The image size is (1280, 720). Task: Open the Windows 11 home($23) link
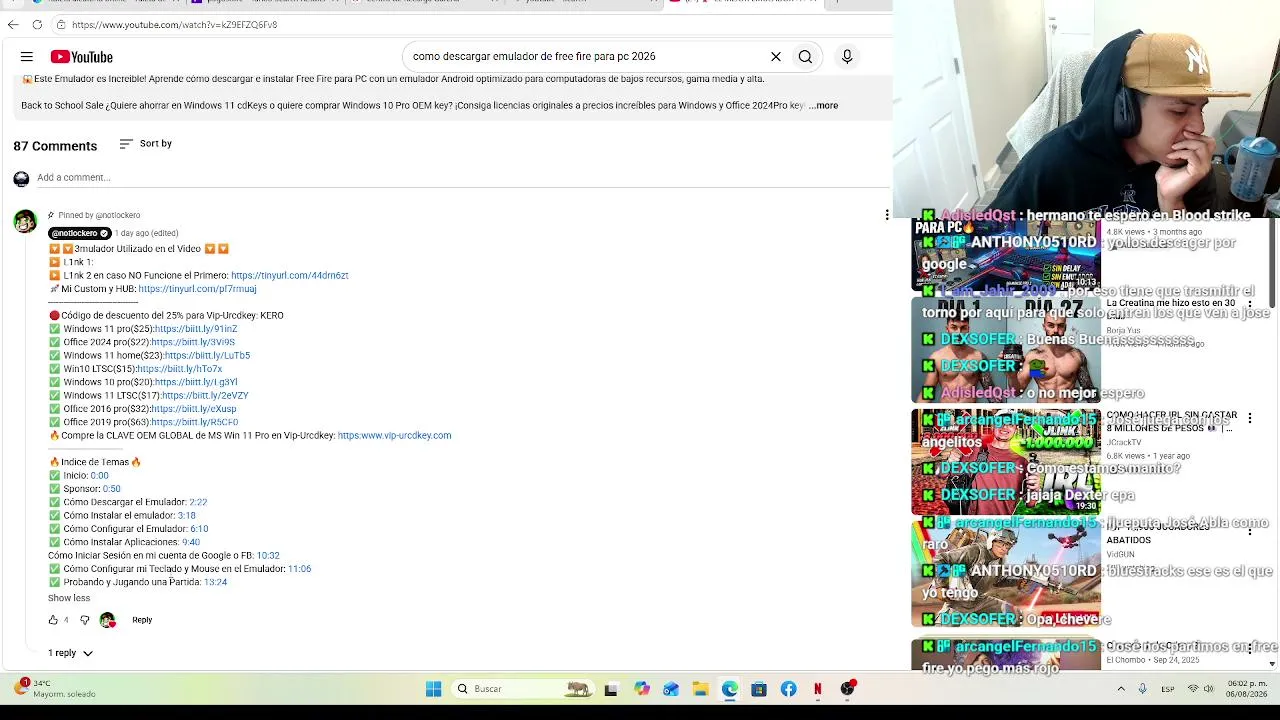207,355
